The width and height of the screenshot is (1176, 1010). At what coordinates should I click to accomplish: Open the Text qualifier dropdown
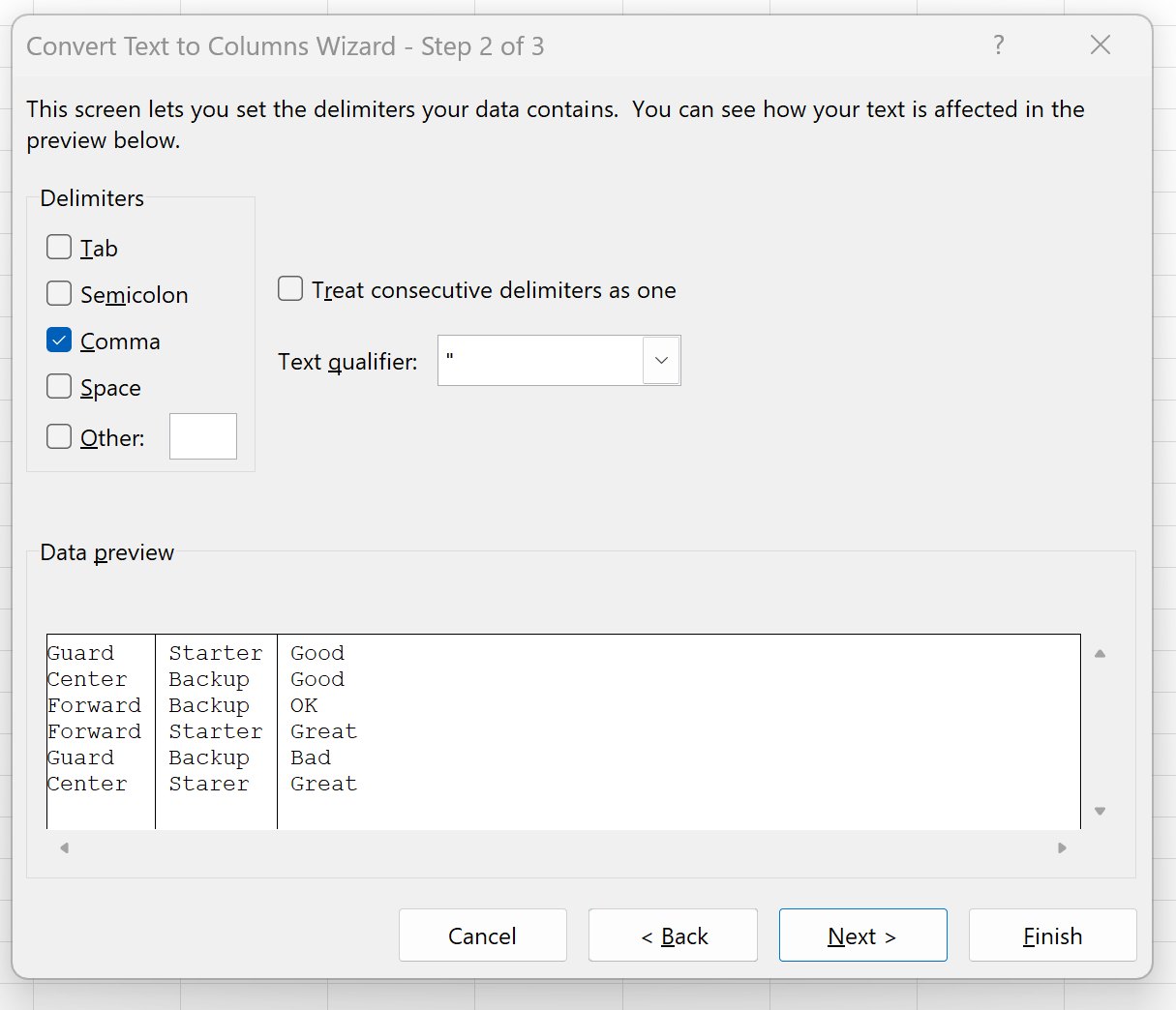pyautogui.click(x=661, y=360)
